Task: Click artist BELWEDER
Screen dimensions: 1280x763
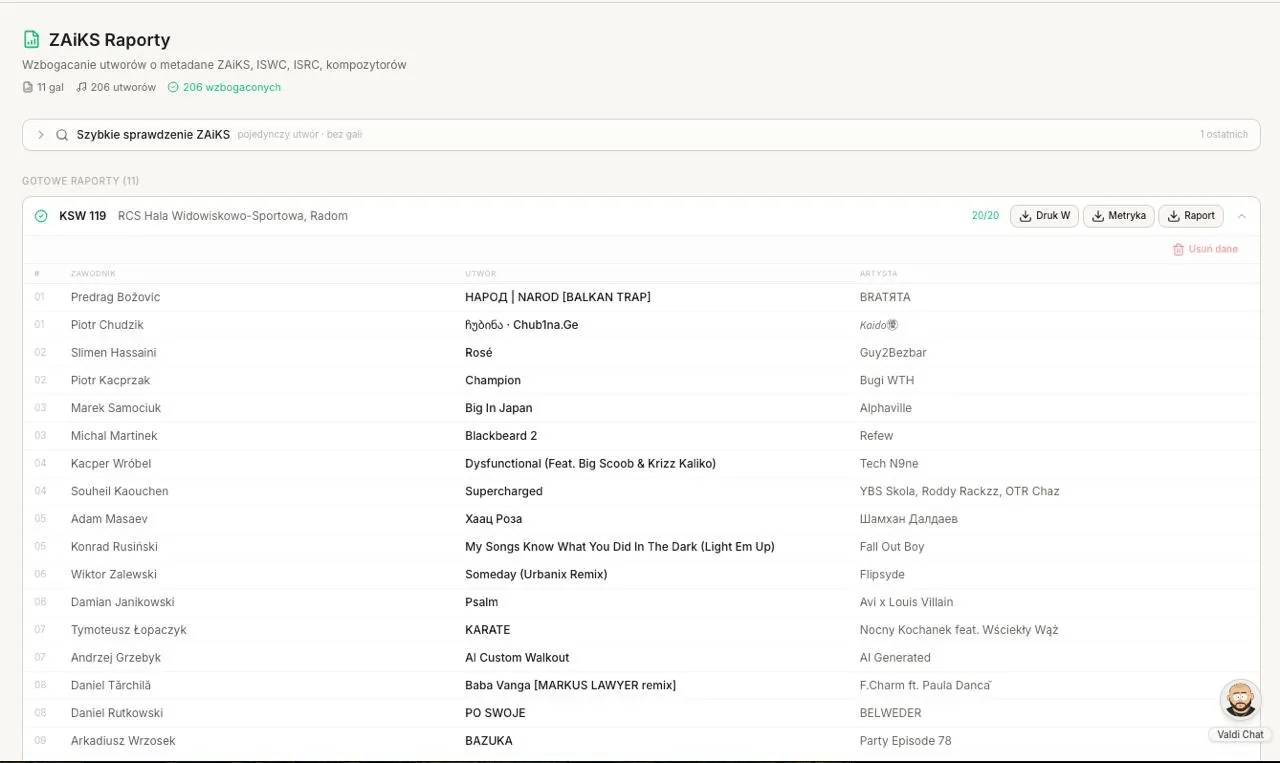Action: (891, 713)
